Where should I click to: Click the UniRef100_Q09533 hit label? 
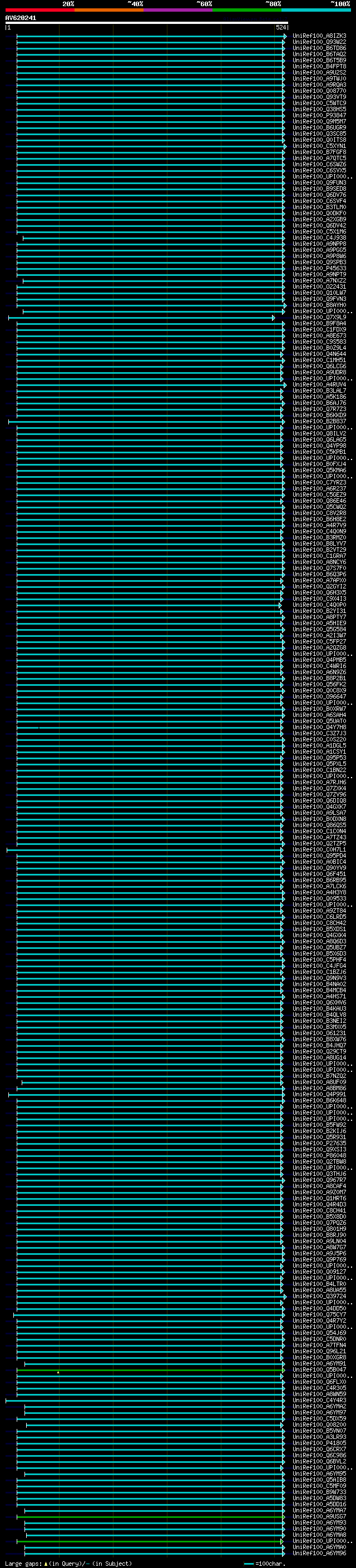coord(319,898)
